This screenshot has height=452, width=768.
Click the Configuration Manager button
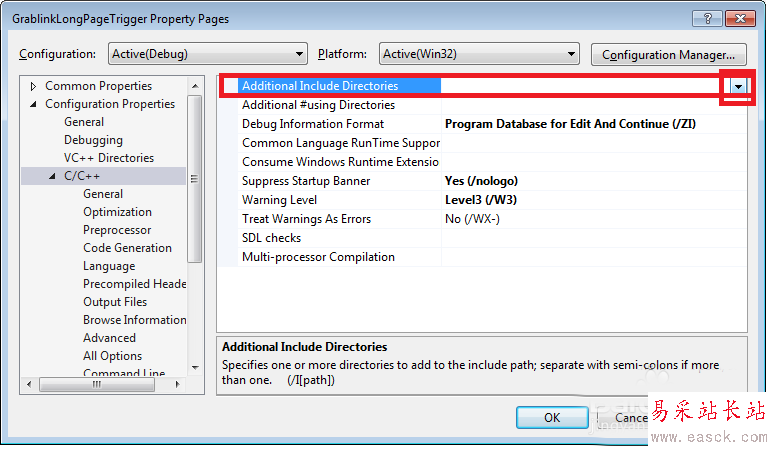(x=669, y=54)
